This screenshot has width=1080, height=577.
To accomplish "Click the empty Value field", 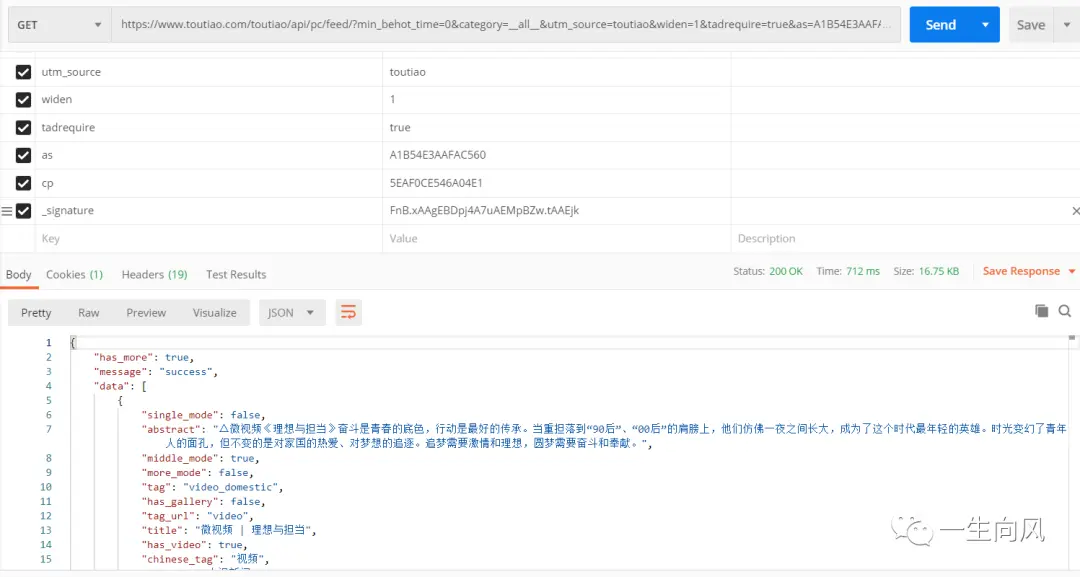I will 557,238.
